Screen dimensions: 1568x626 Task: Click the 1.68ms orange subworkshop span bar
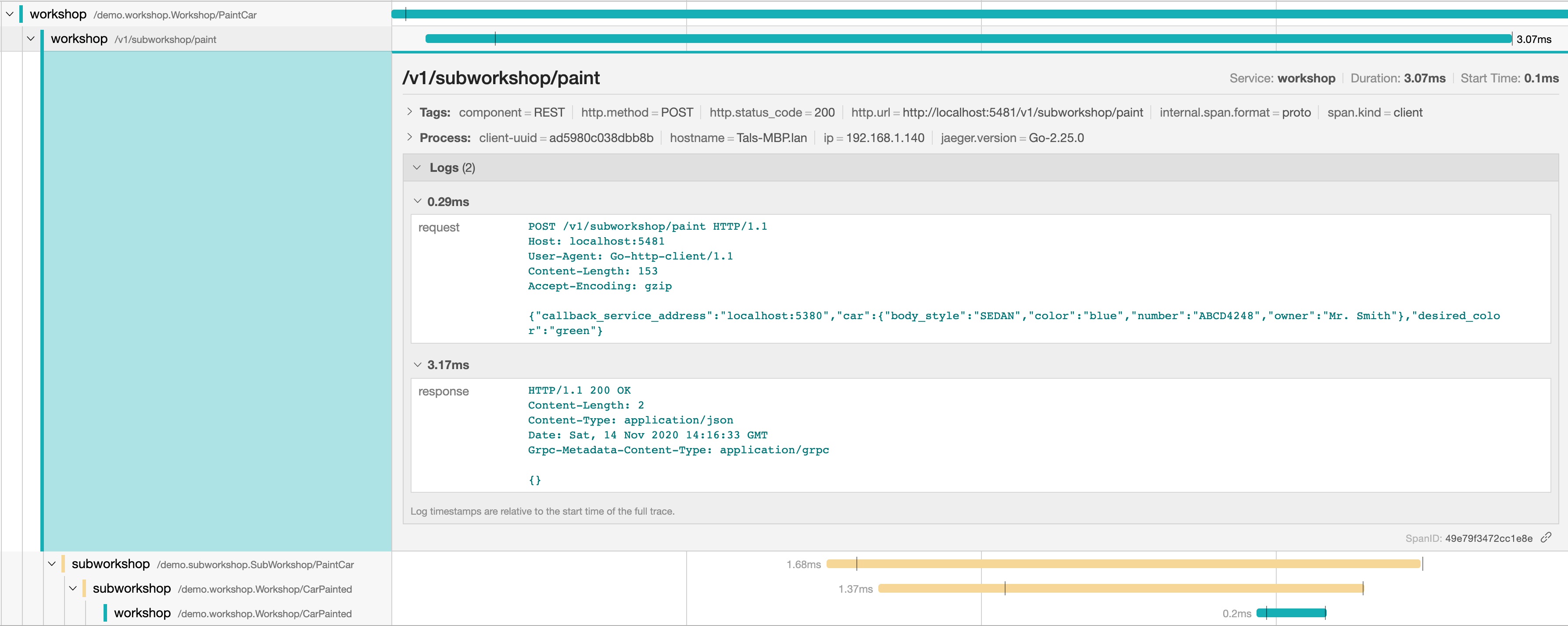[x=1123, y=564]
